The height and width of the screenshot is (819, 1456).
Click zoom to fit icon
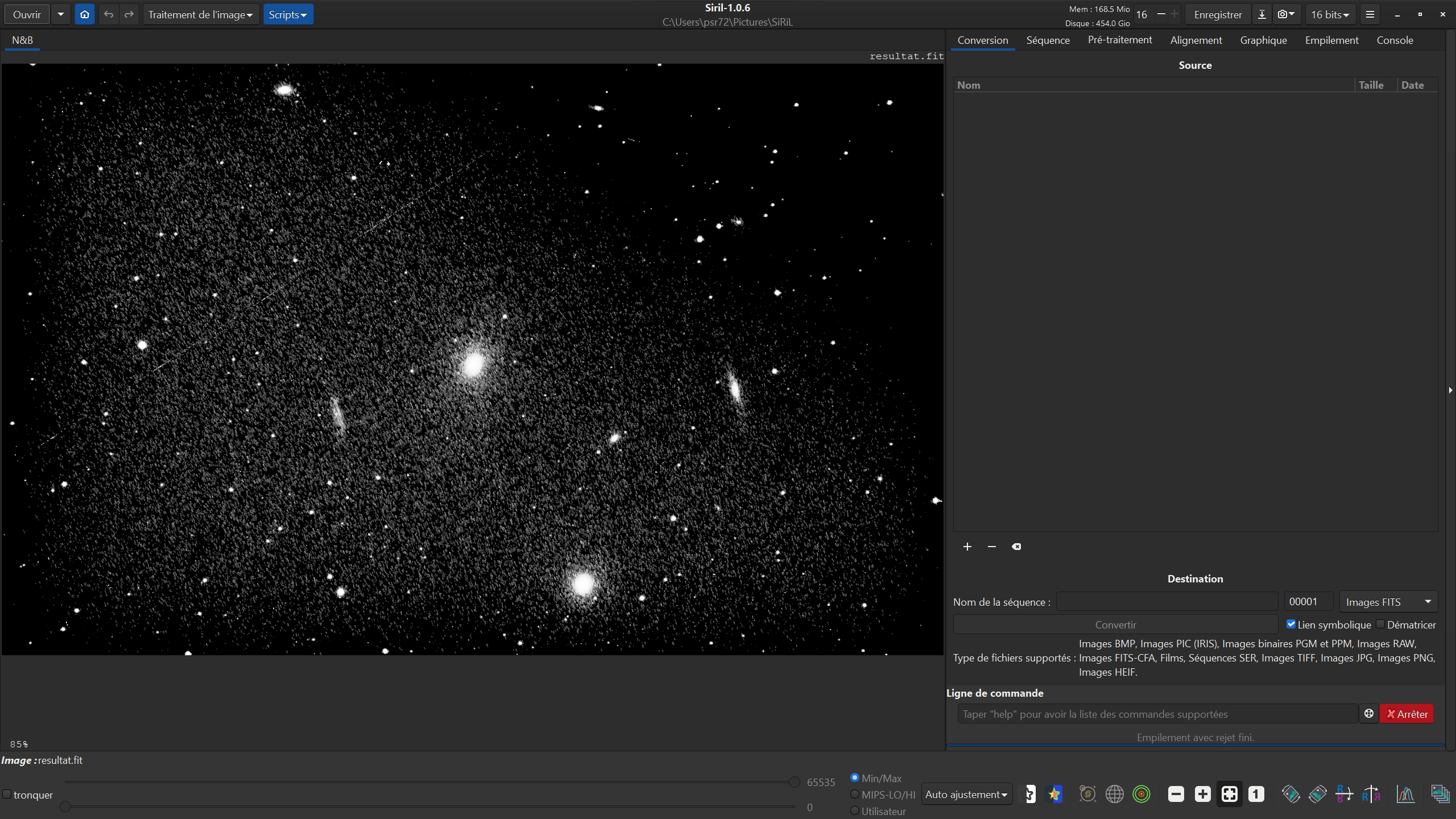(x=1229, y=794)
